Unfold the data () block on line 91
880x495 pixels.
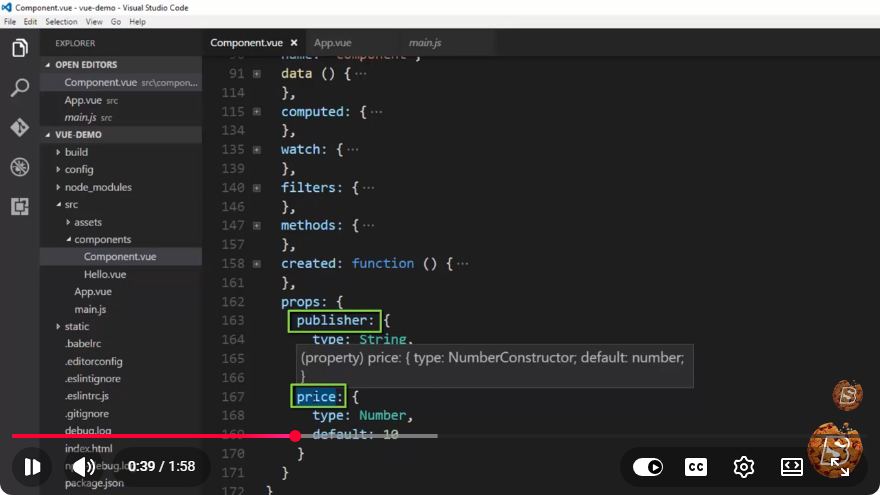pos(256,74)
